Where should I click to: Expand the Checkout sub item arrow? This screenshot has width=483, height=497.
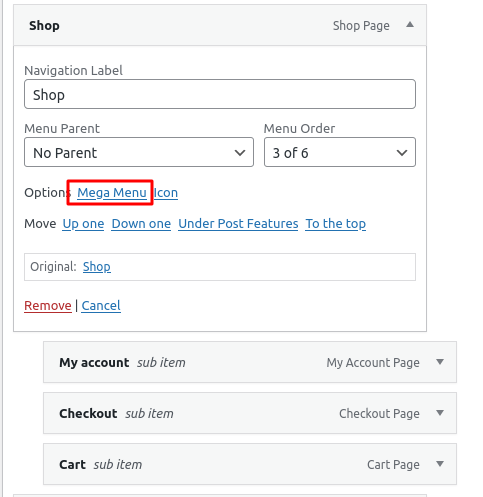(440, 413)
